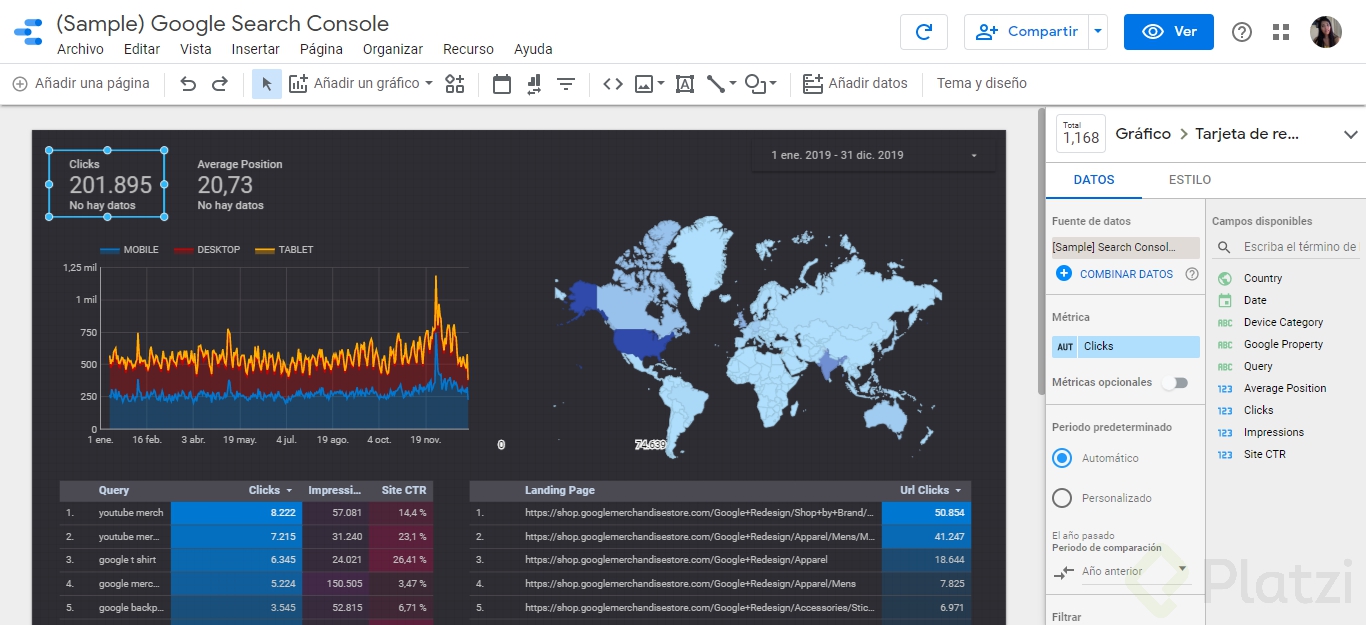
Task: Click the Ver button
Action: tap(1168, 31)
